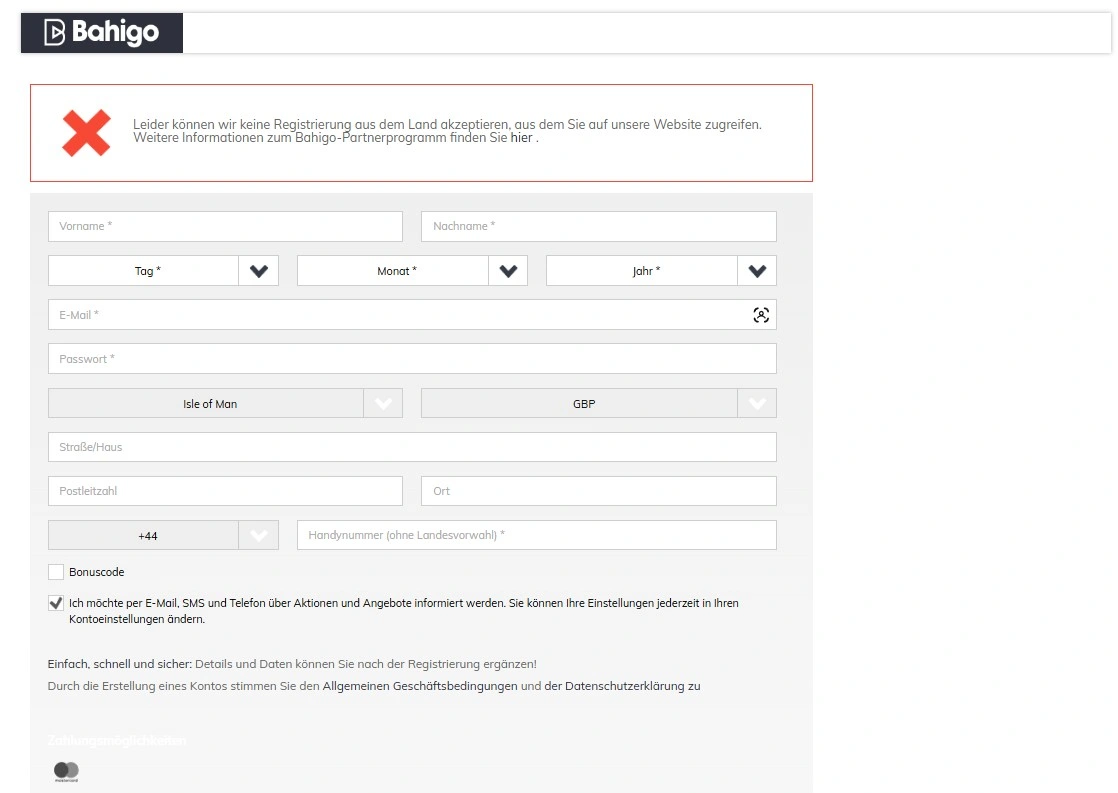Click the Straße/Haus input
The height and width of the screenshot is (793, 1118).
point(412,447)
